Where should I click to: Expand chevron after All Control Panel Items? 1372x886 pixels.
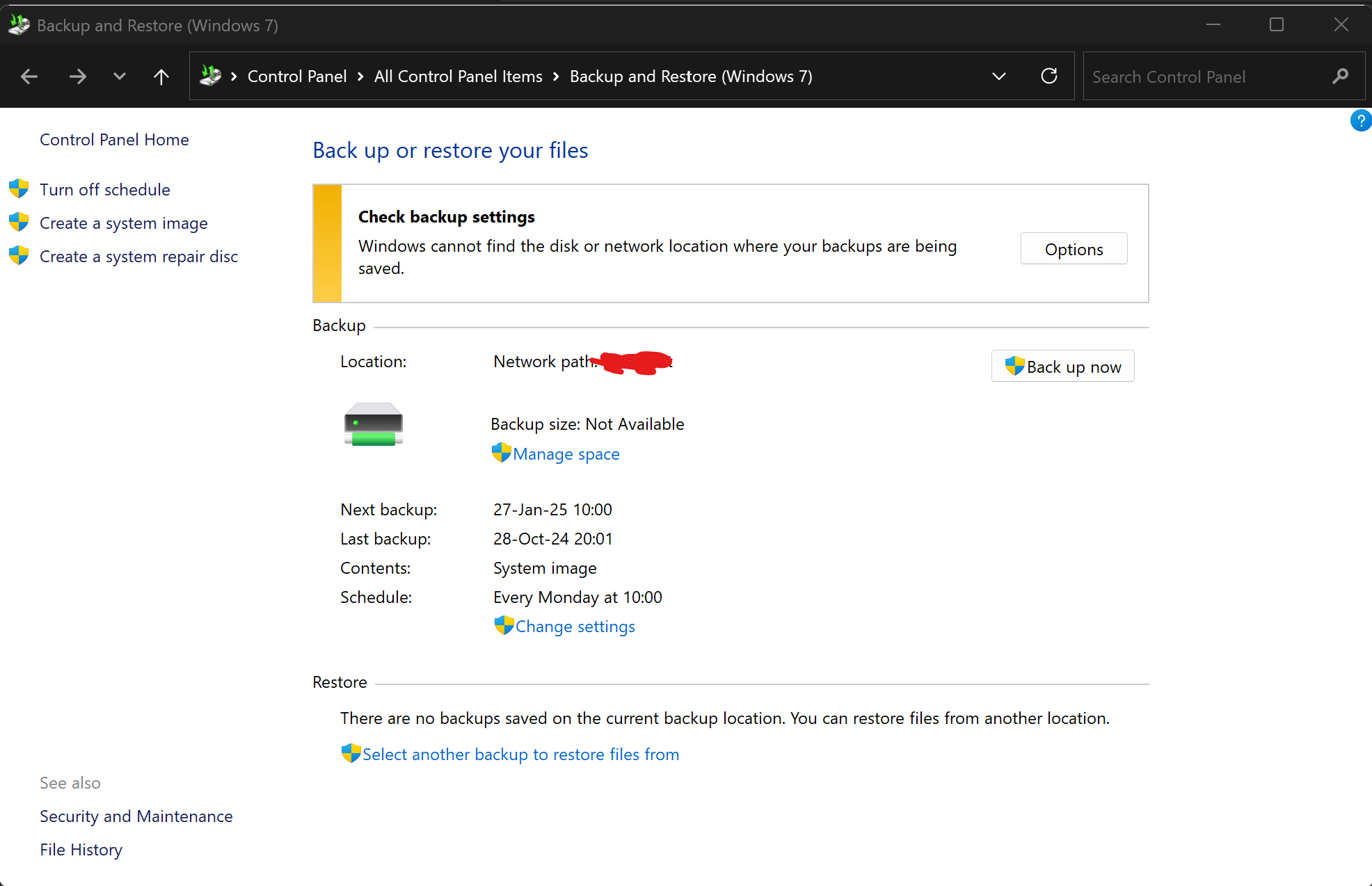556,76
